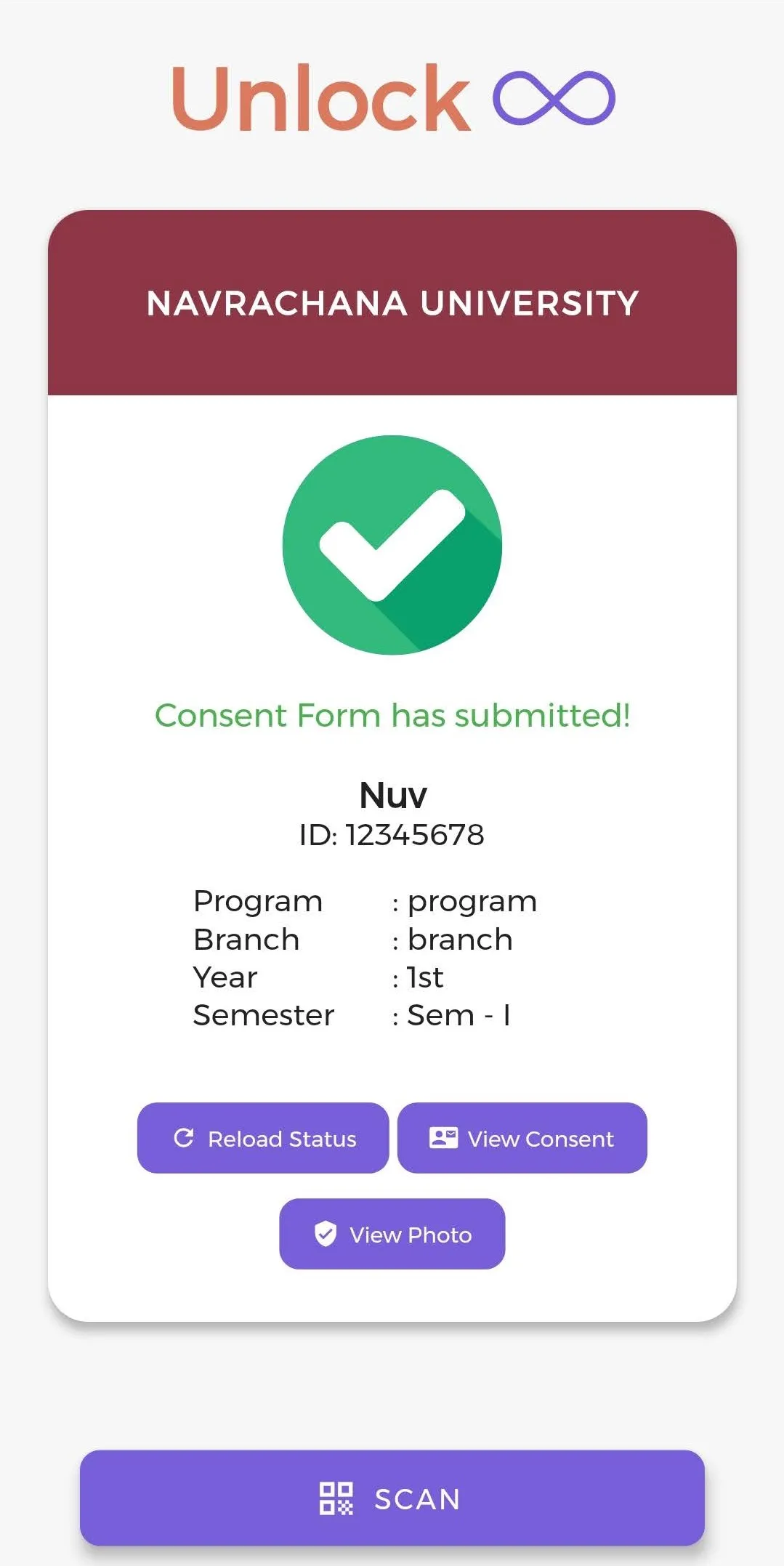Click the circular reload arrow icon
Screen dimensions: 784x1566
coord(184,1138)
